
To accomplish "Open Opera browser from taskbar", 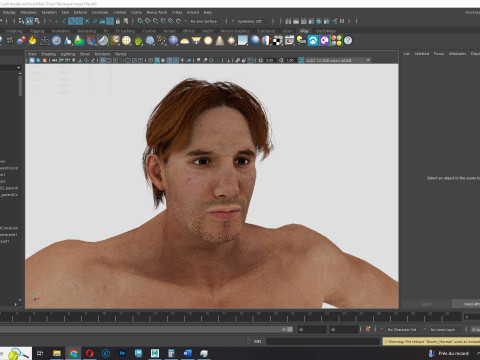I will (89, 353).
